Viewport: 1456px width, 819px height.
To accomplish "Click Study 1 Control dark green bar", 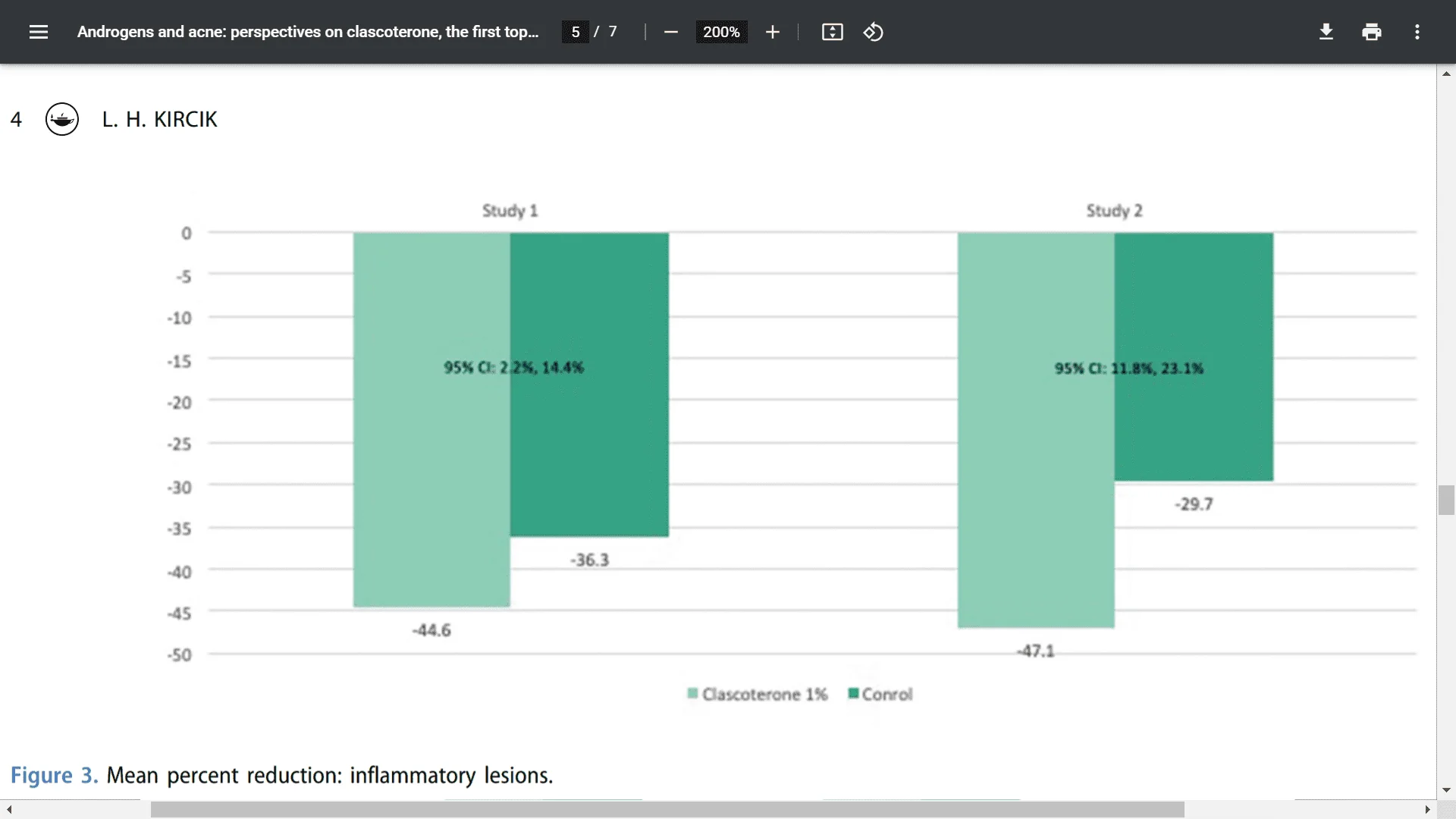I will [x=589, y=384].
